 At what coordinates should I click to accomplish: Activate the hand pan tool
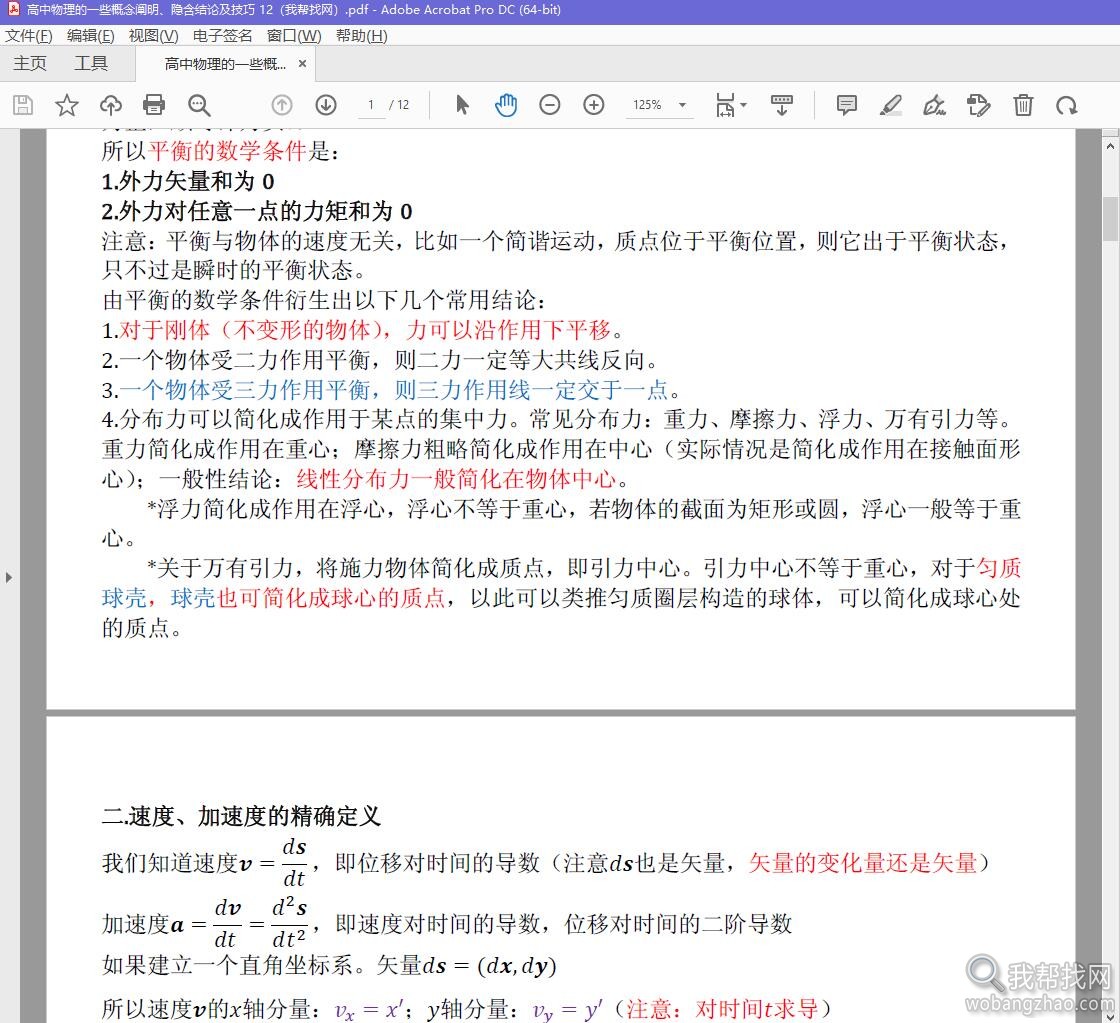[x=506, y=105]
